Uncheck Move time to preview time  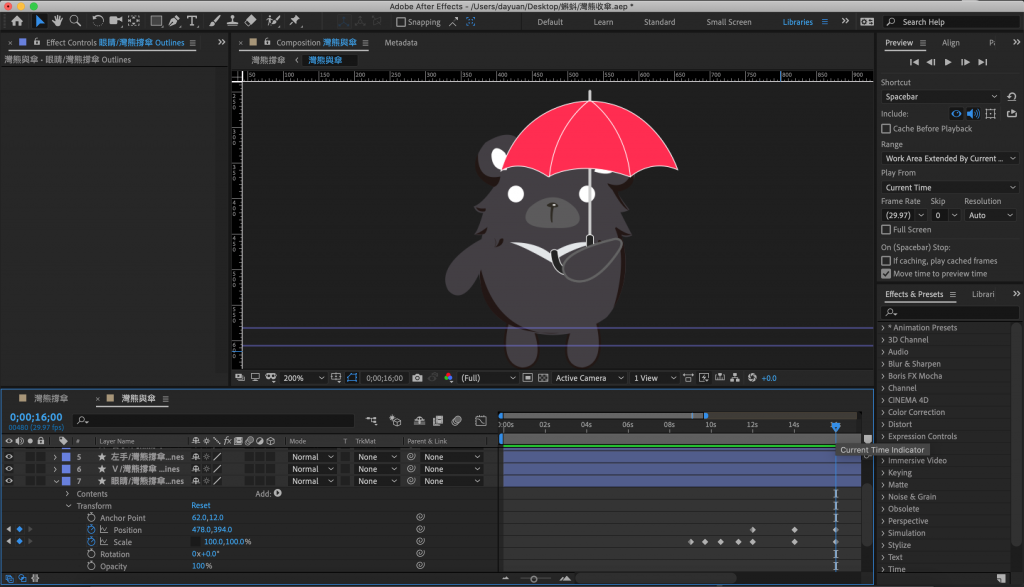[x=886, y=274]
